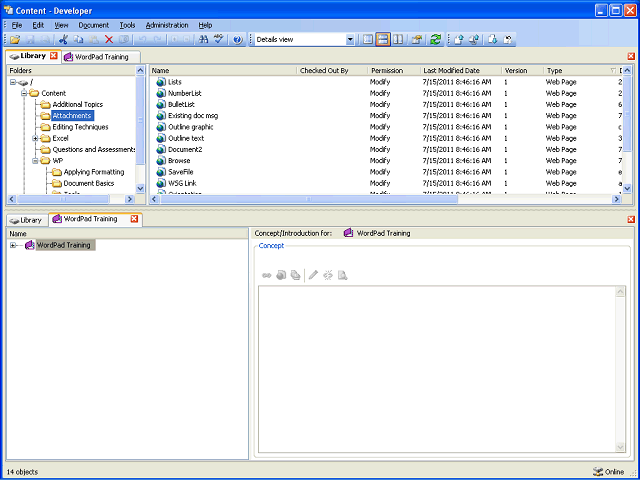Open the Help menu
Screen dimensions: 640x480
[x=205, y=25]
